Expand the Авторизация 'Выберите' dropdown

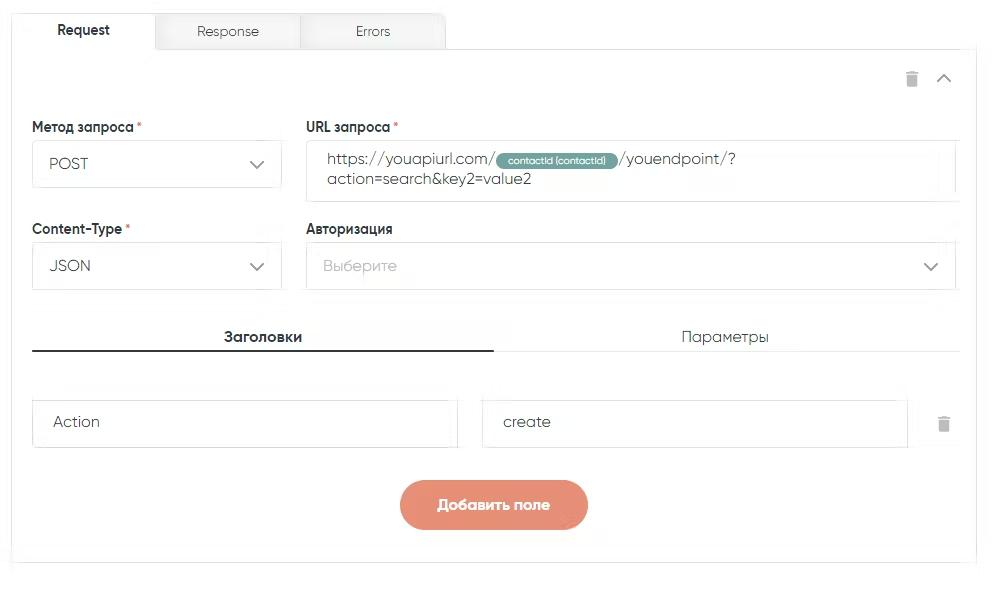tap(630, 266)
